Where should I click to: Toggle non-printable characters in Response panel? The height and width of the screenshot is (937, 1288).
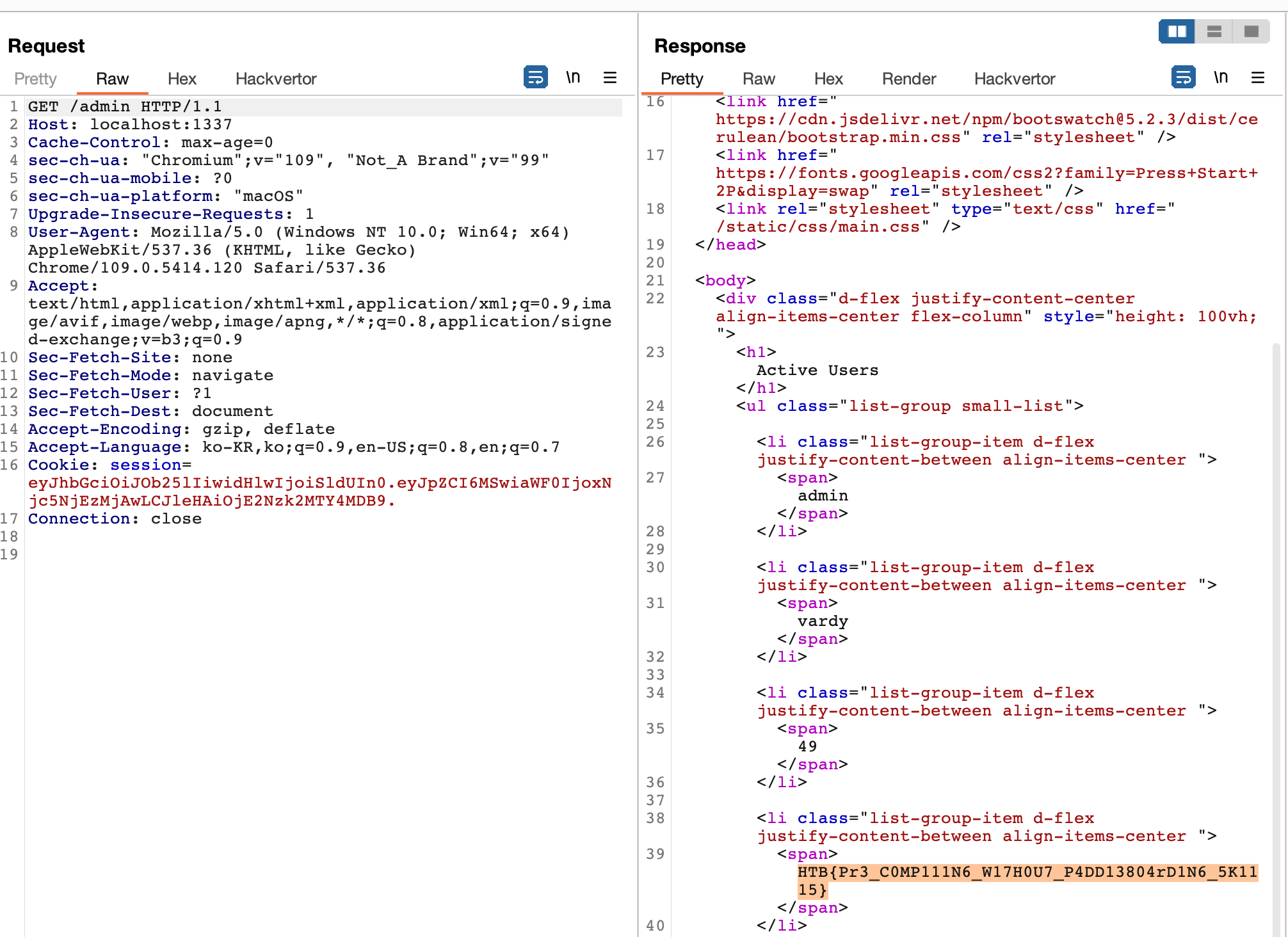click(x=1221, y=77)
